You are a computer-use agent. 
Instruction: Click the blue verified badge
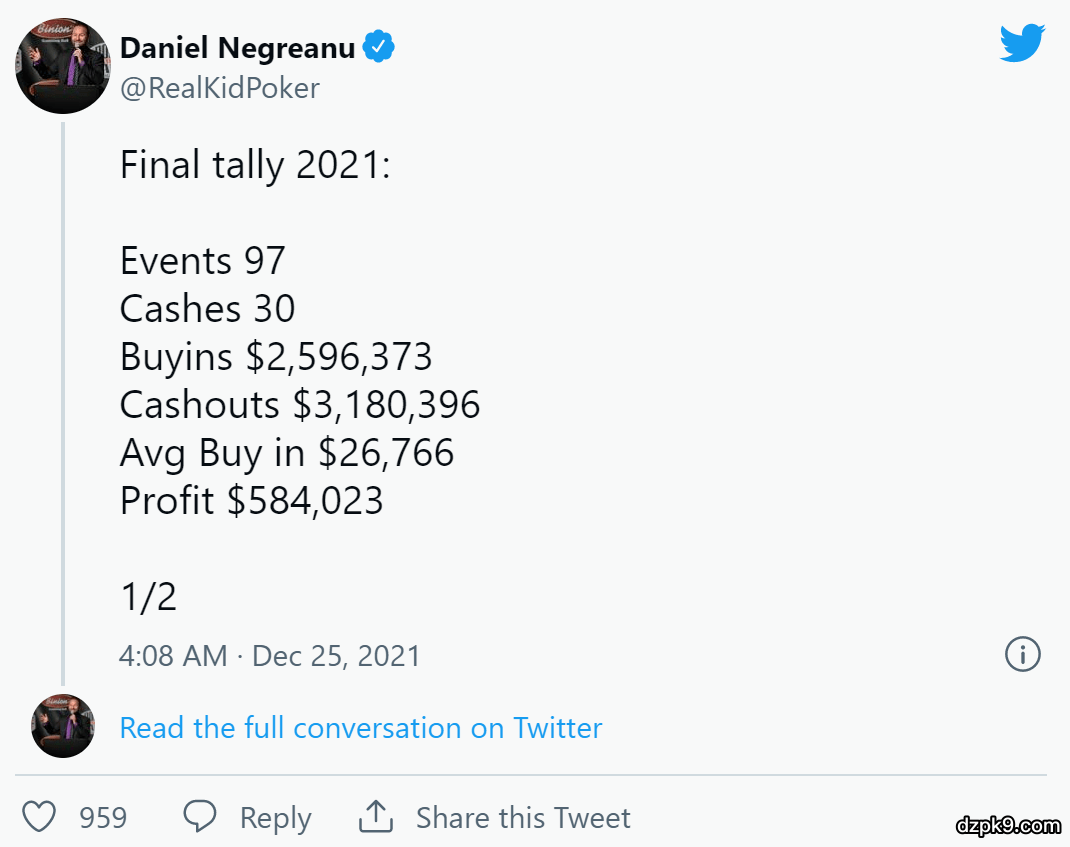[x=378, y=47]
